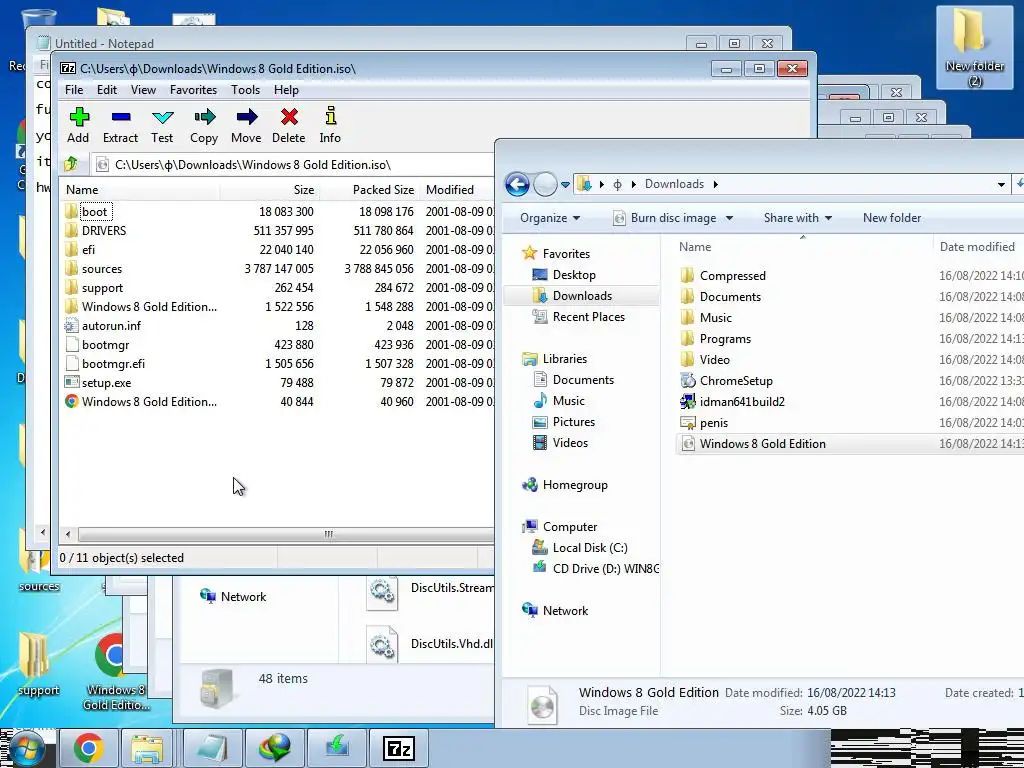Click the Forward arrow in Explorer window

pos(545,184)
